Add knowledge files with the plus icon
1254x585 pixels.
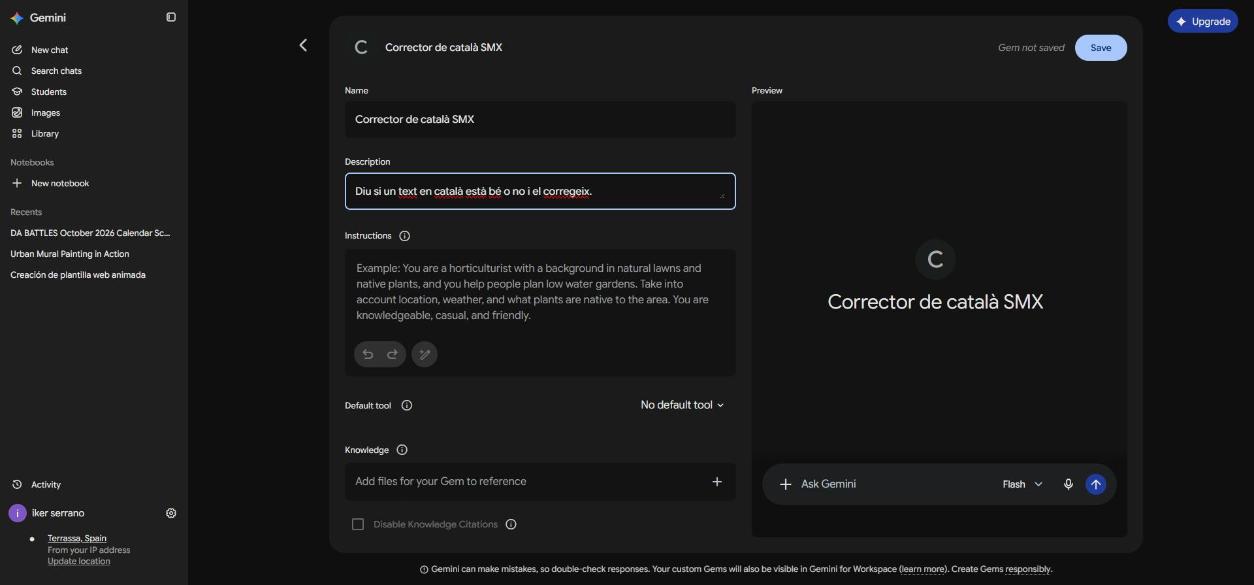pos(717,481)
